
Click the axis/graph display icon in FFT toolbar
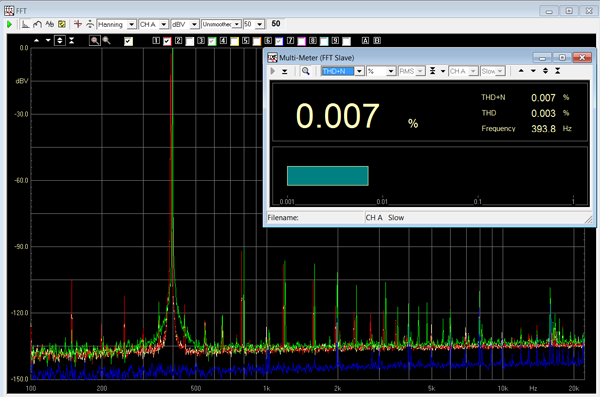[x=25, y=25]
